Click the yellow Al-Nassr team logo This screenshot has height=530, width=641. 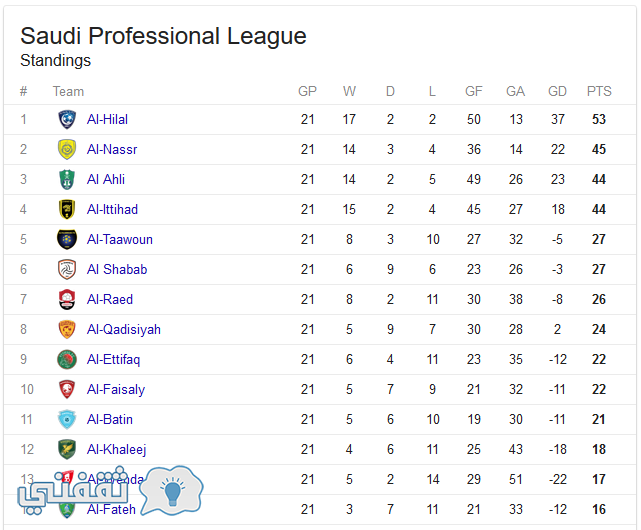67,149
